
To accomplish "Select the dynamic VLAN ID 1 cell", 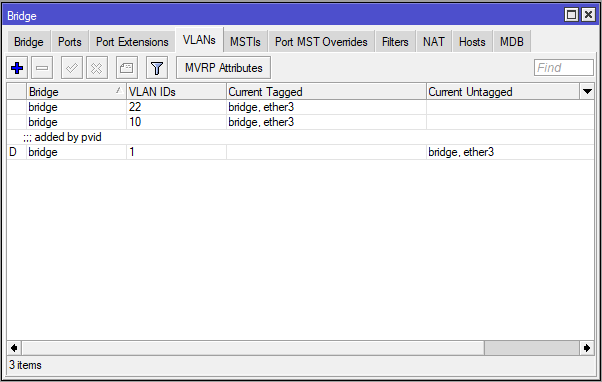I will (x=176, y=152).
